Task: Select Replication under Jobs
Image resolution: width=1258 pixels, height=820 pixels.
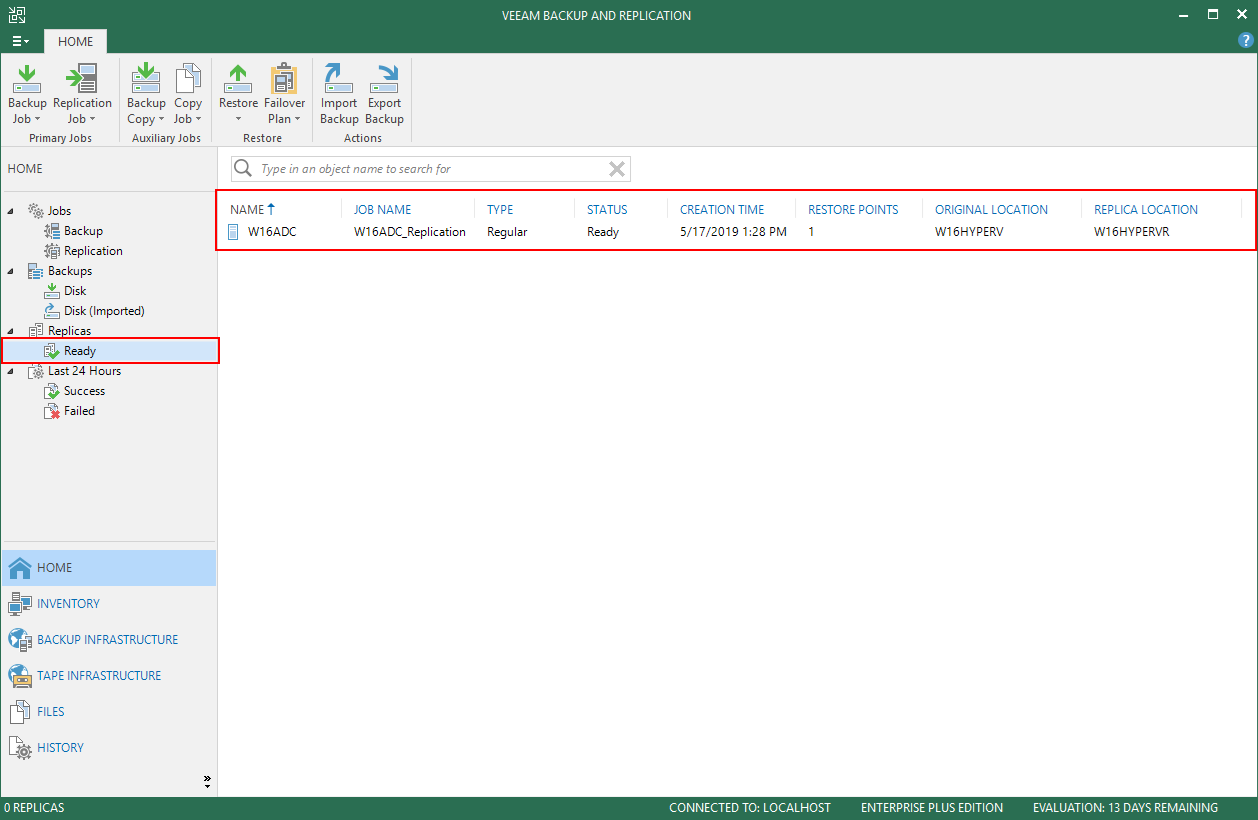Action: tap(93, 251)
